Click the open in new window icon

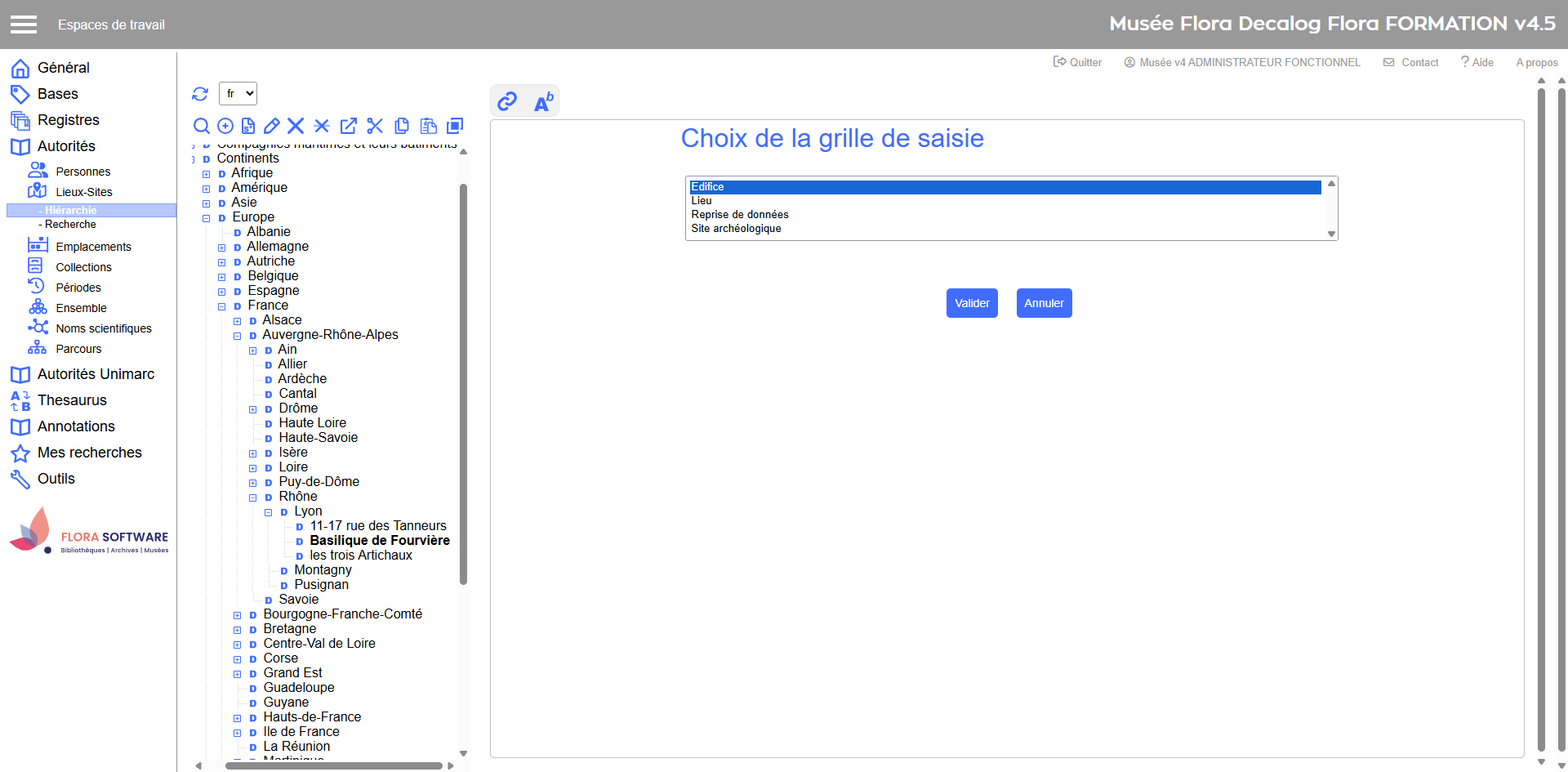click(x=348, y=126)
